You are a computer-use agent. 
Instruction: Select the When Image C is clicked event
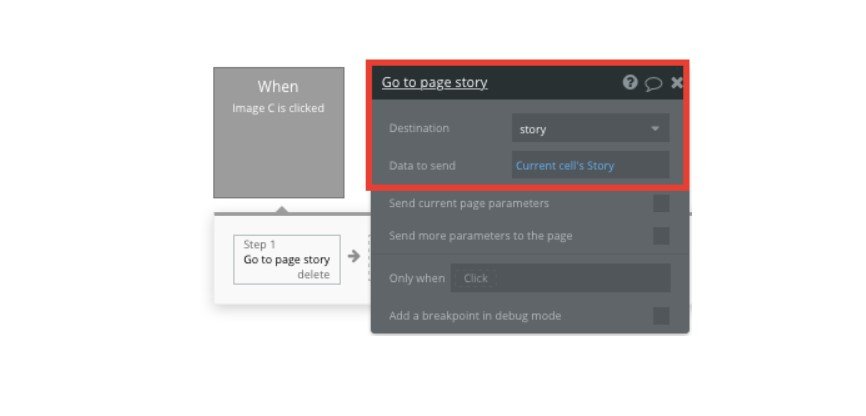click(279, 133)
